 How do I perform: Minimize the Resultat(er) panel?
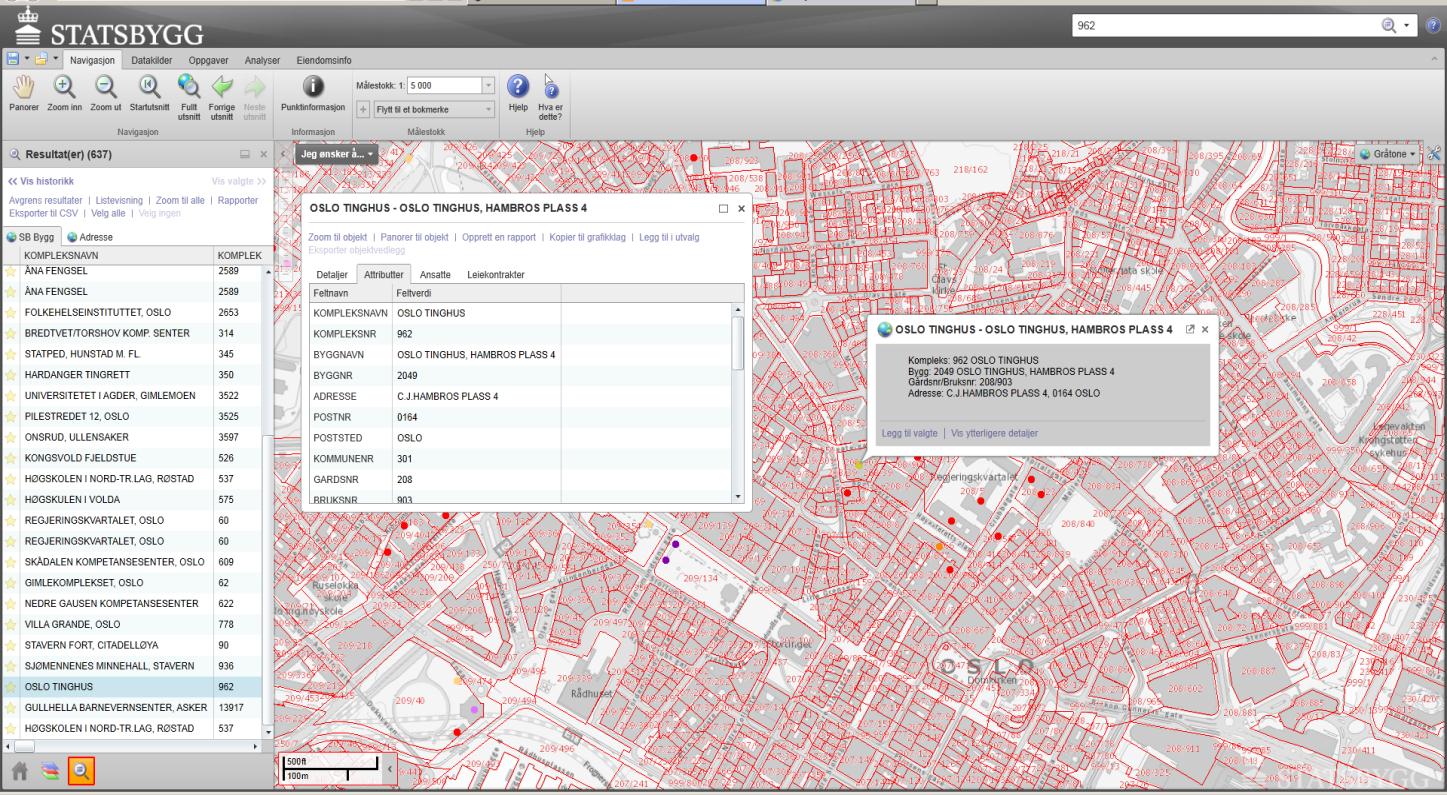point(244,155)
